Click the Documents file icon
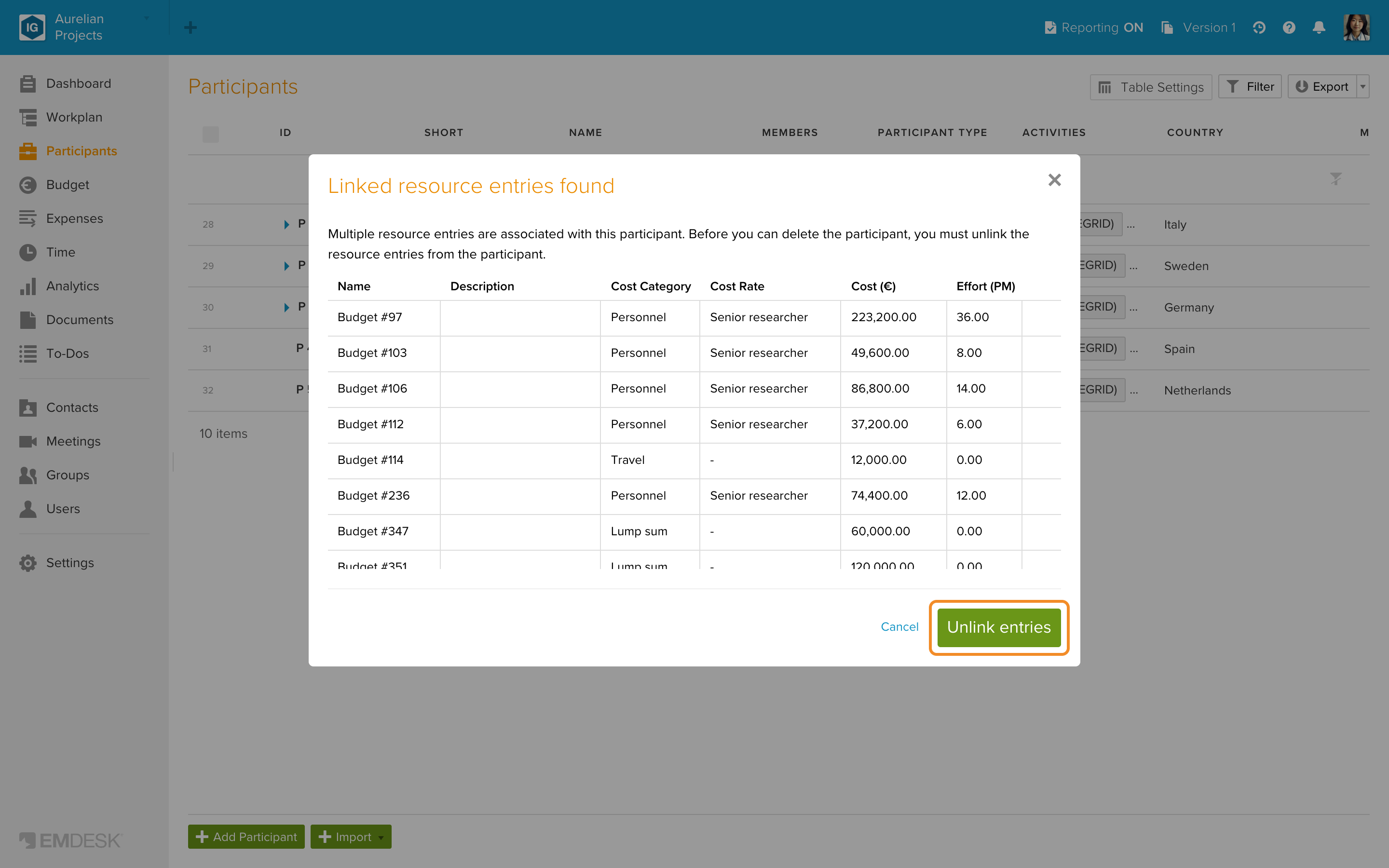This screenshot has width=1389, height=868. (x=27, y=320)
